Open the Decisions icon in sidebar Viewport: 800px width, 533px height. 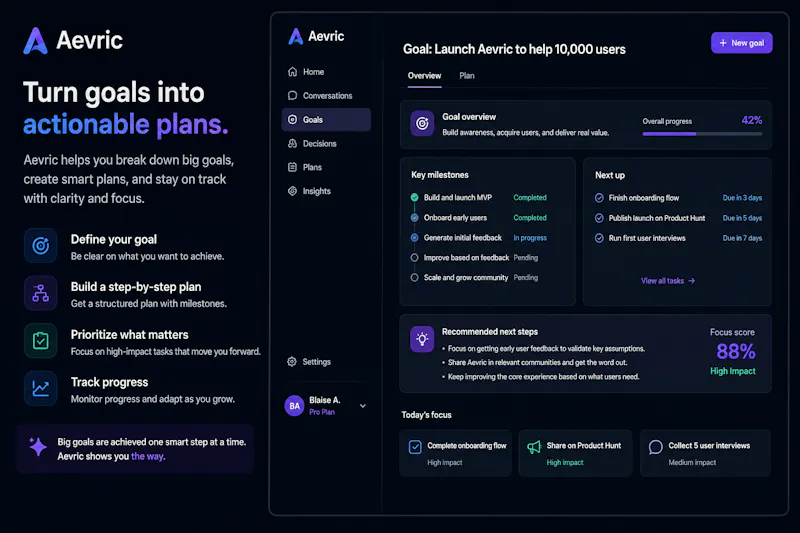(x=292, y=143)
